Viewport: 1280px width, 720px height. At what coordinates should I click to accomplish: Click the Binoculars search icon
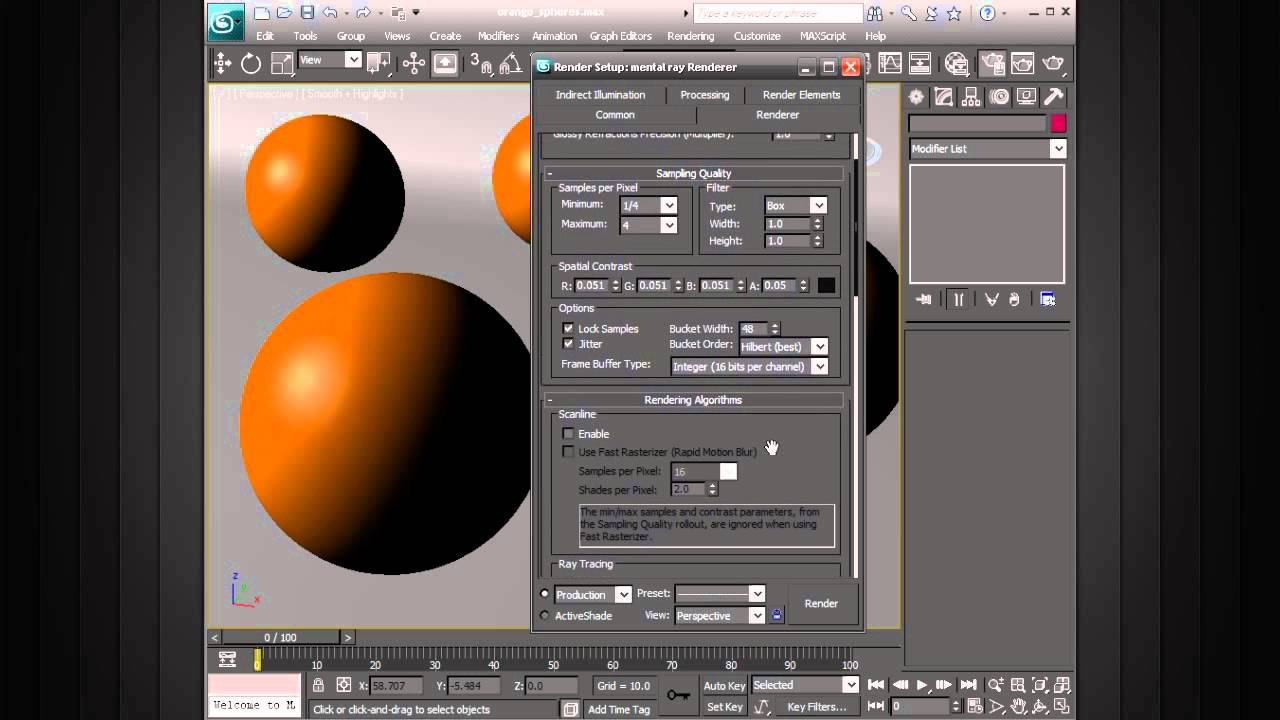pyautogui.click(x=875, y=13)
